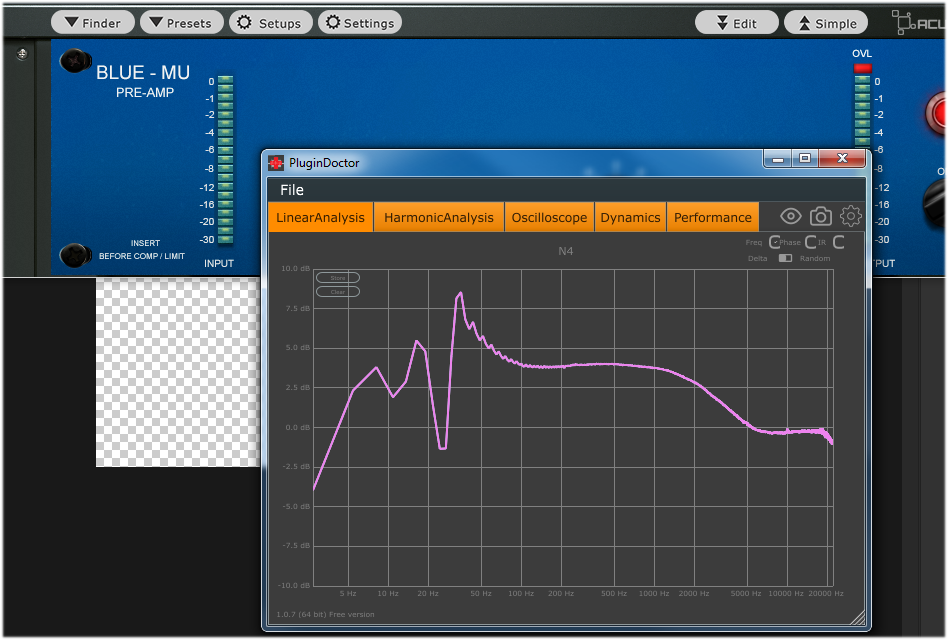Click the INPUT level meter
The height and width of the screenshot is (640, 948).
pyautogui.click(x=226, y=160)
